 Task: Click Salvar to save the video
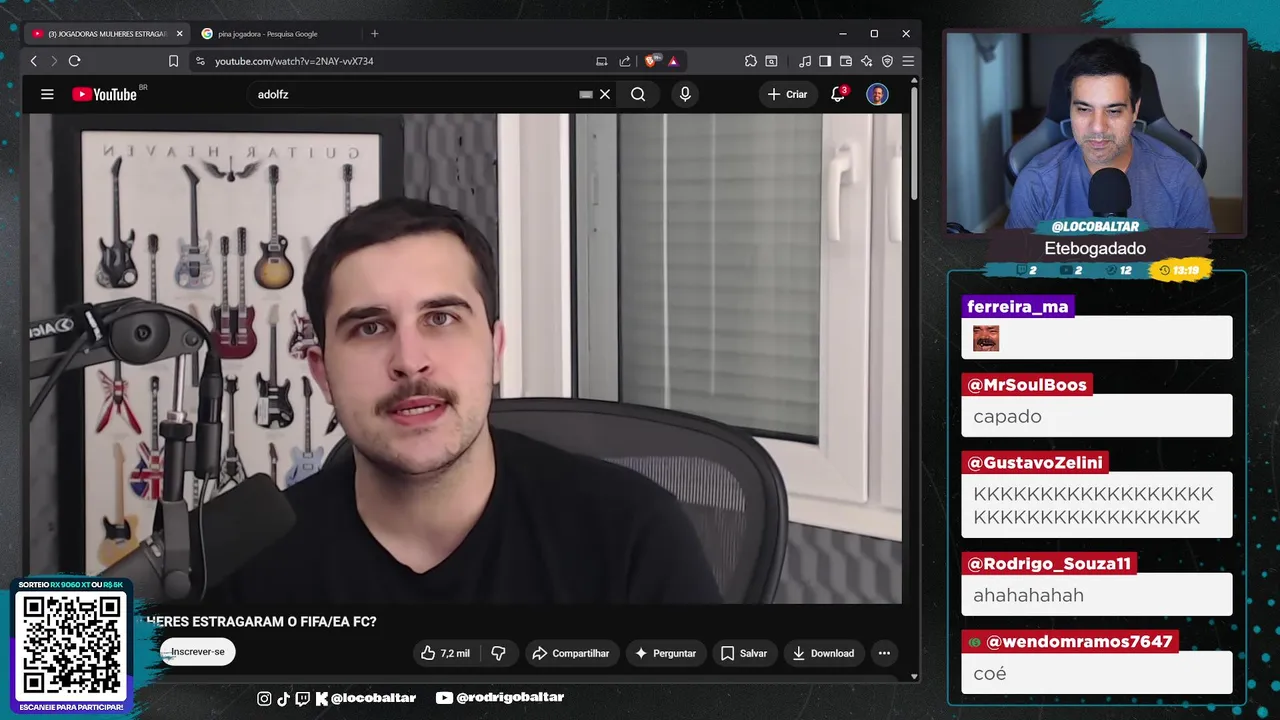745,653
